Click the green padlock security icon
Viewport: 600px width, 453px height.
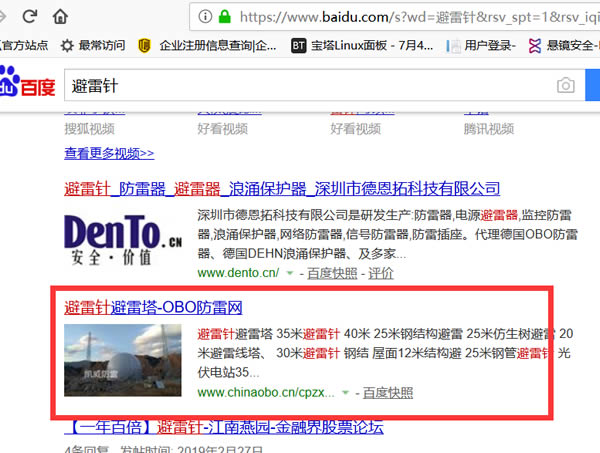[x=226, y=16]
